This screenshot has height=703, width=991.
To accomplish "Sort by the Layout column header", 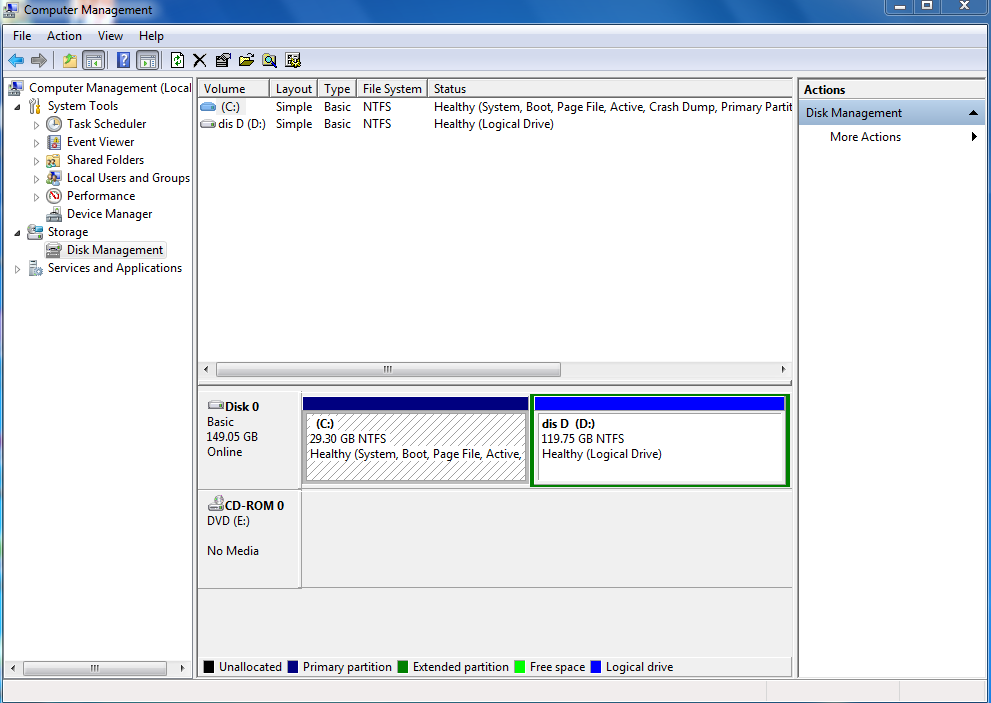I will click(294, 89).
